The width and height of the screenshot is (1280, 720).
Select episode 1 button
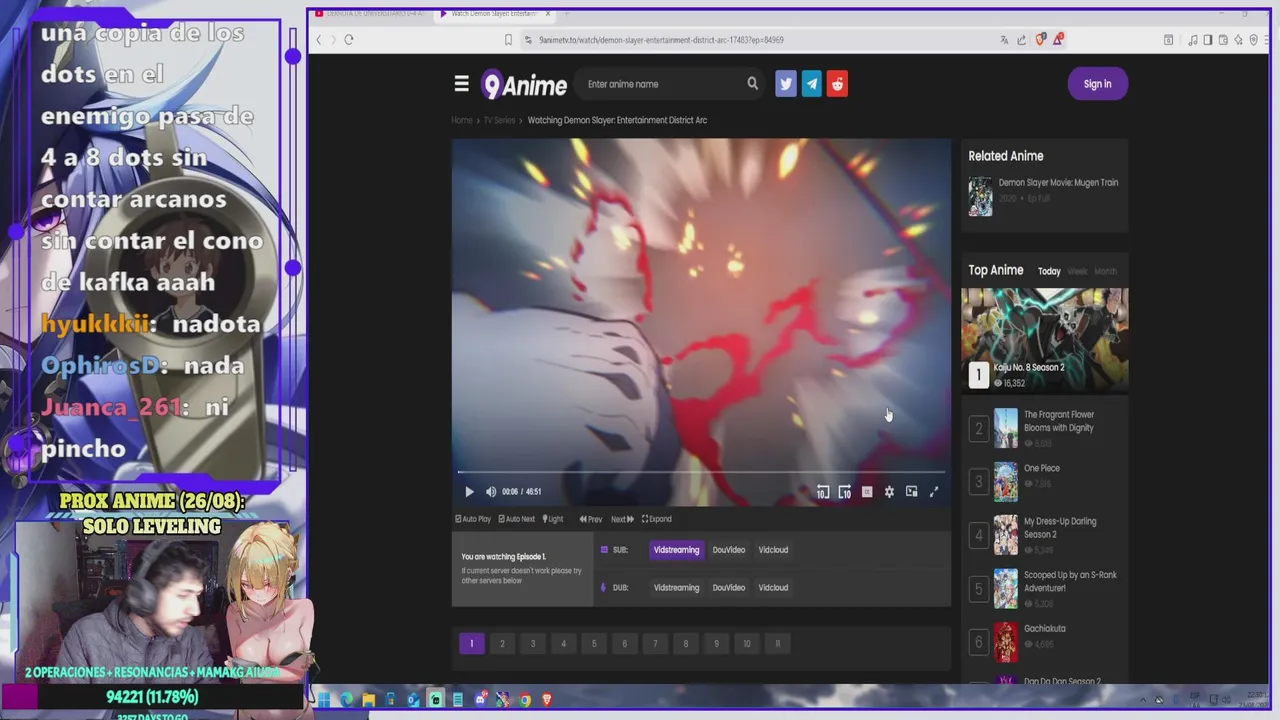[x=472, y=644]
